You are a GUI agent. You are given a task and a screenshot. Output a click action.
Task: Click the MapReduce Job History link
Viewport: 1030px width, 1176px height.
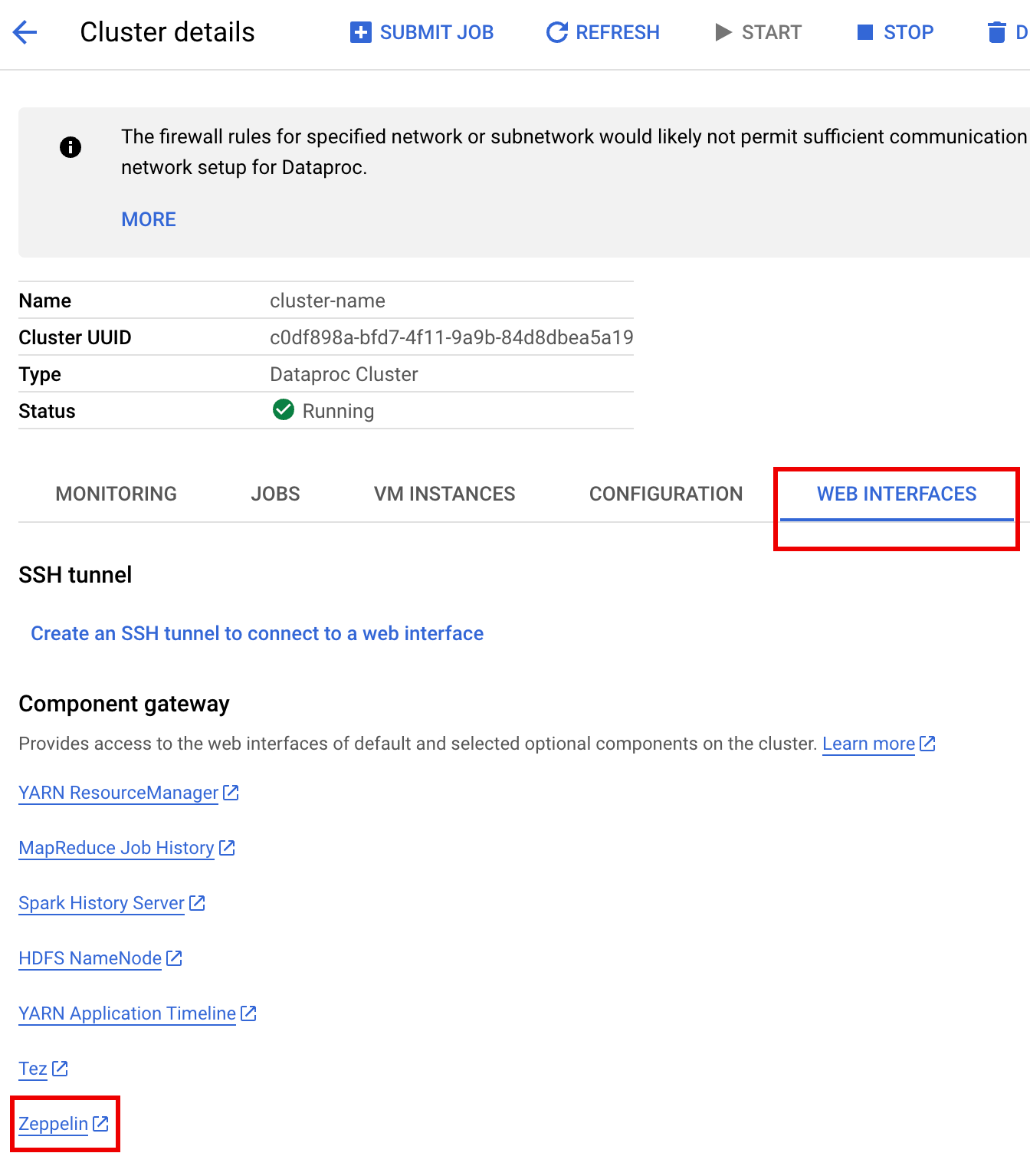coord(116,848)
